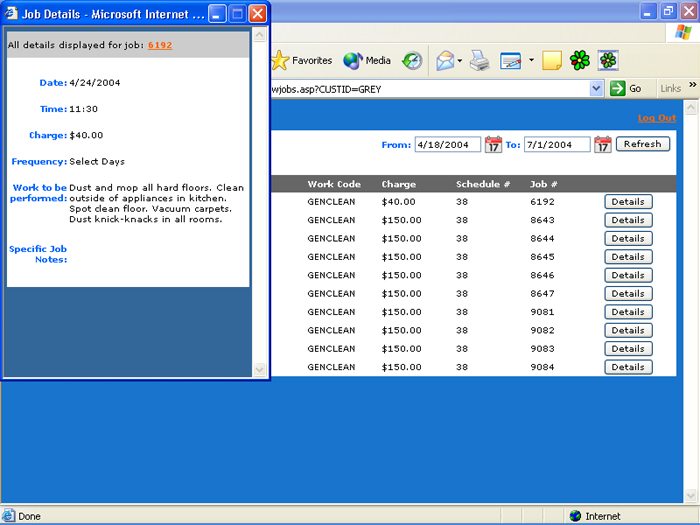Screen dimensions: 700x525
Task: Open the address bar dropdown arrow
Action: click(596, 88)
